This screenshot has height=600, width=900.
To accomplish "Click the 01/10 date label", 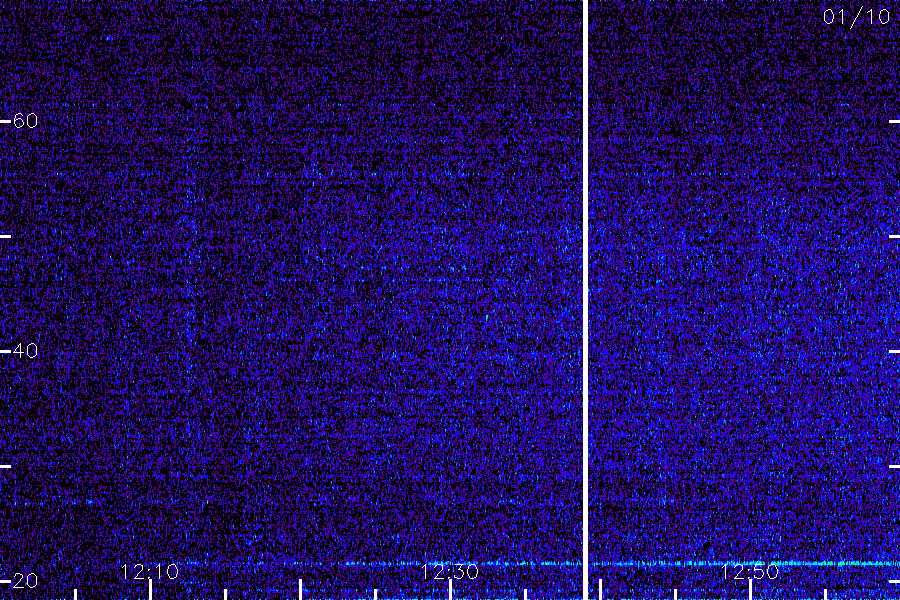I will [x=856, y=17].
